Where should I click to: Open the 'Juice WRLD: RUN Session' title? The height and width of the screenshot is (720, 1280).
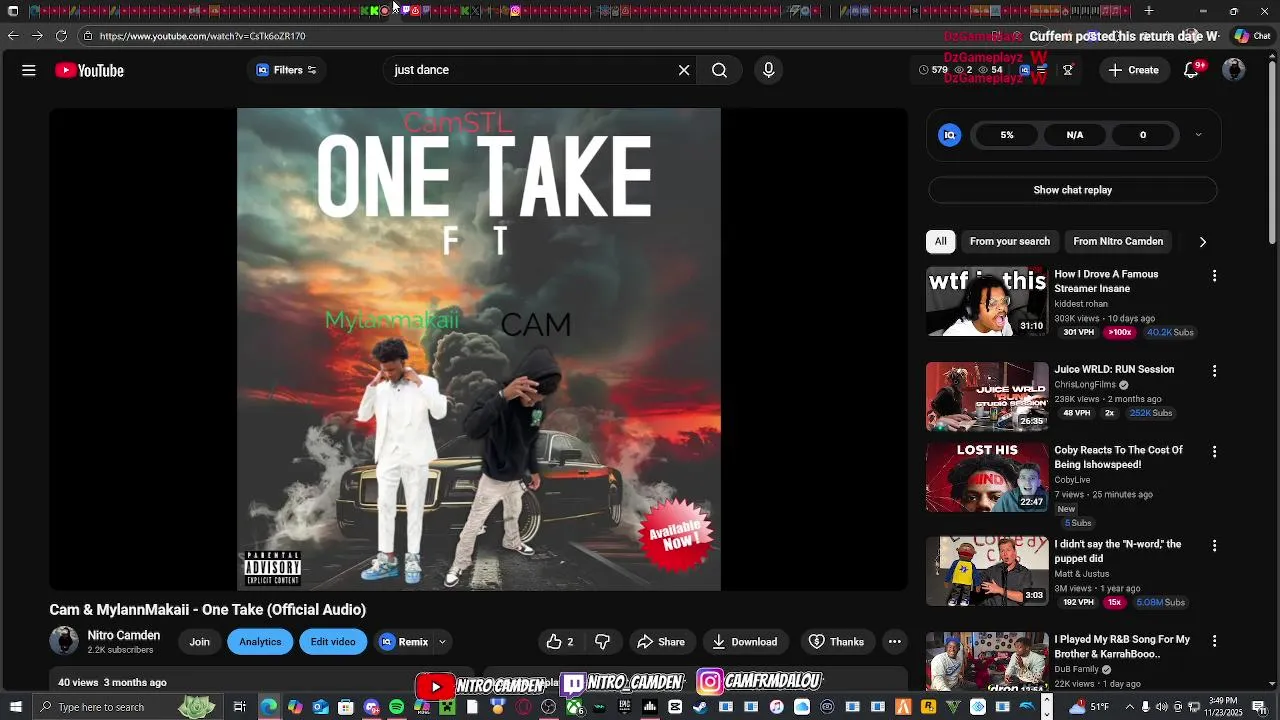1114,369
